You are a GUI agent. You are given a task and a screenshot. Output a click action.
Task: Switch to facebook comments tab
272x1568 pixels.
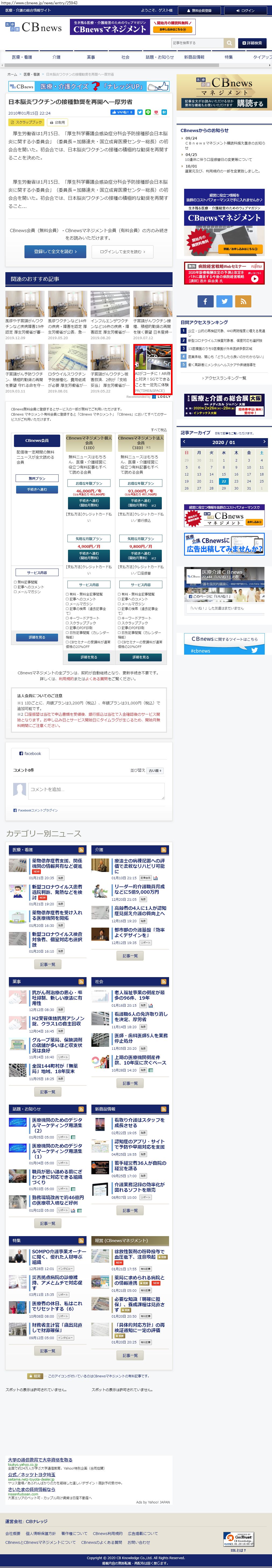click(30, 754)
